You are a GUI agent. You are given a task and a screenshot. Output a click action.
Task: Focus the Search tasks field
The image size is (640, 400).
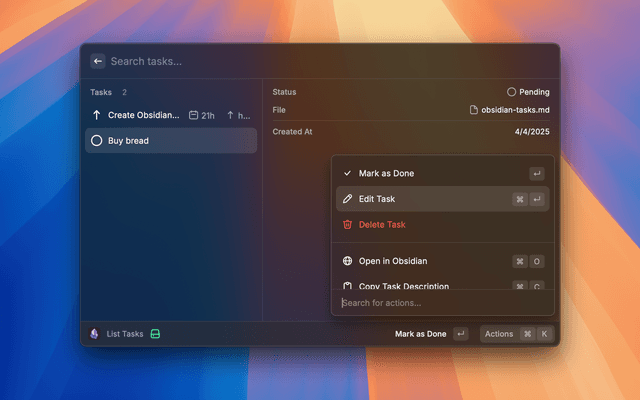[x=300, y=61]
